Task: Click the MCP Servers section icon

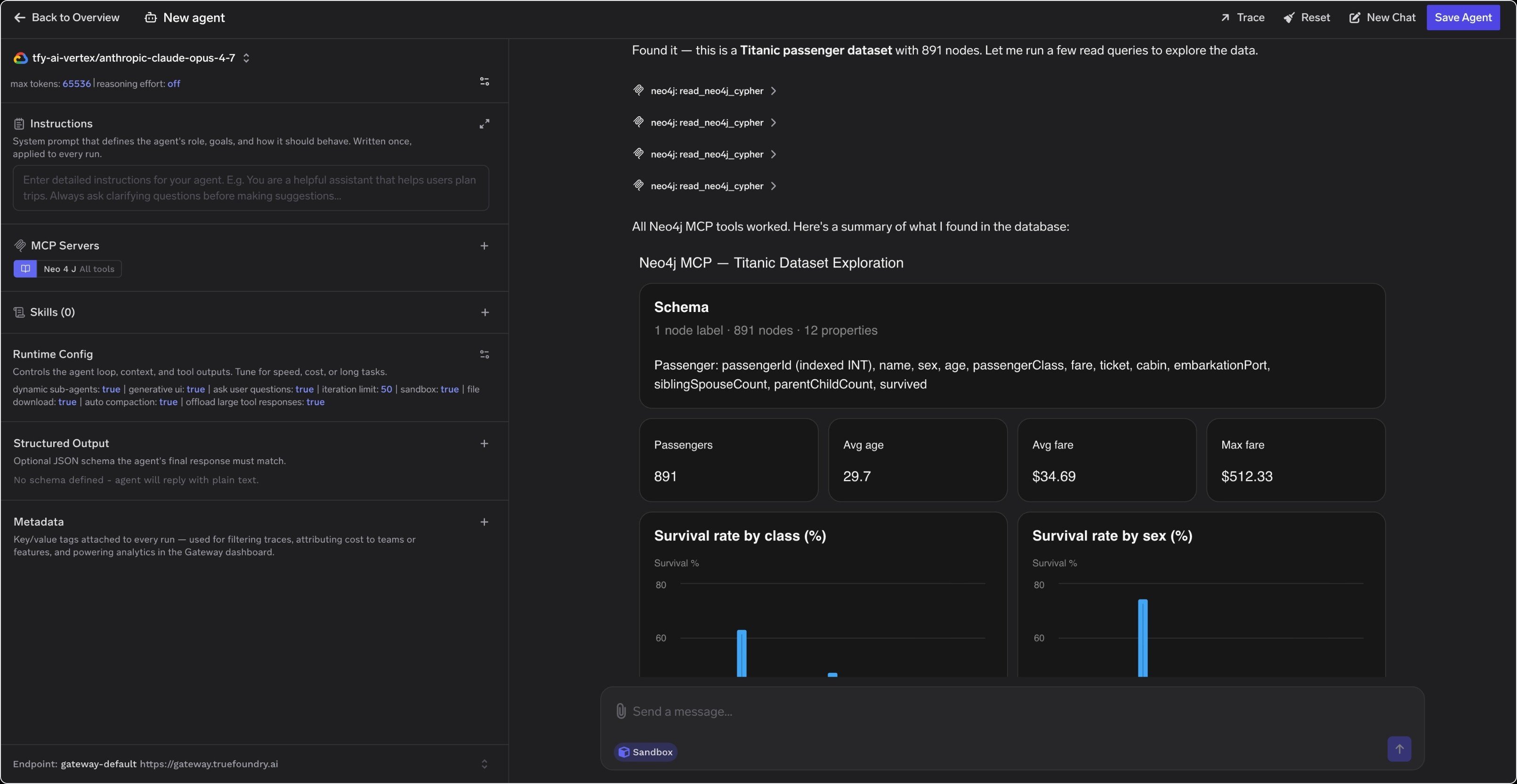Action: [20, 246]
